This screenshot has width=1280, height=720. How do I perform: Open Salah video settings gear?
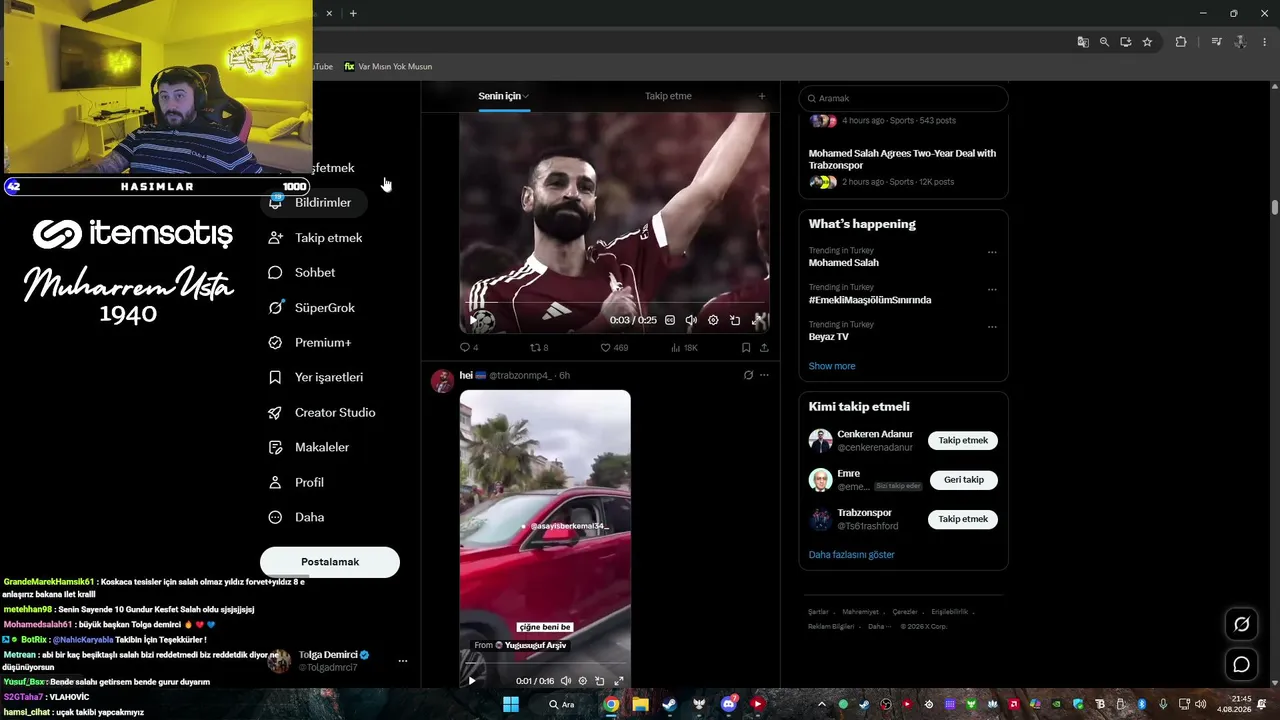pos(713,320)
